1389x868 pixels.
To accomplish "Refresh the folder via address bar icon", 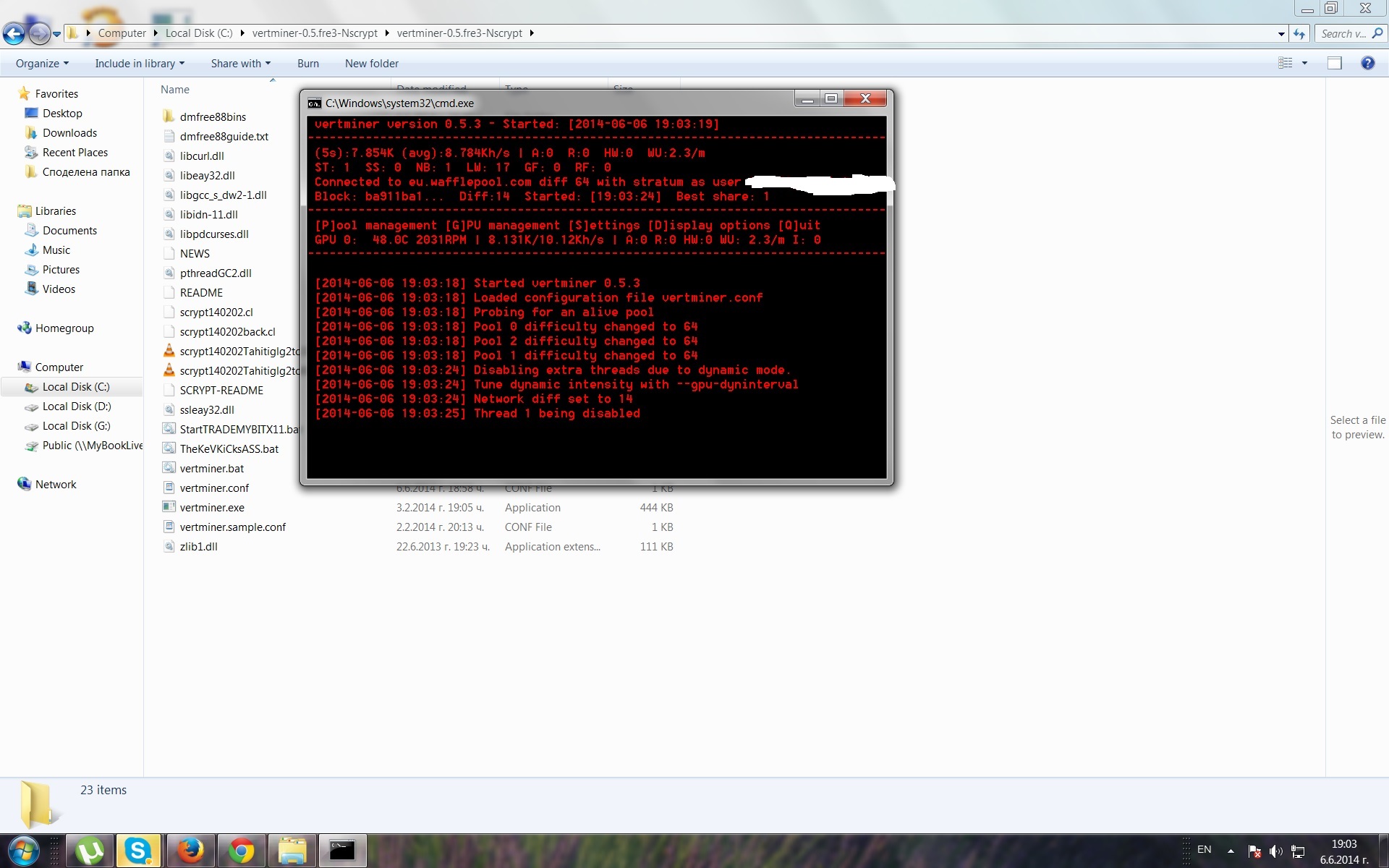I will [1300, 33].
